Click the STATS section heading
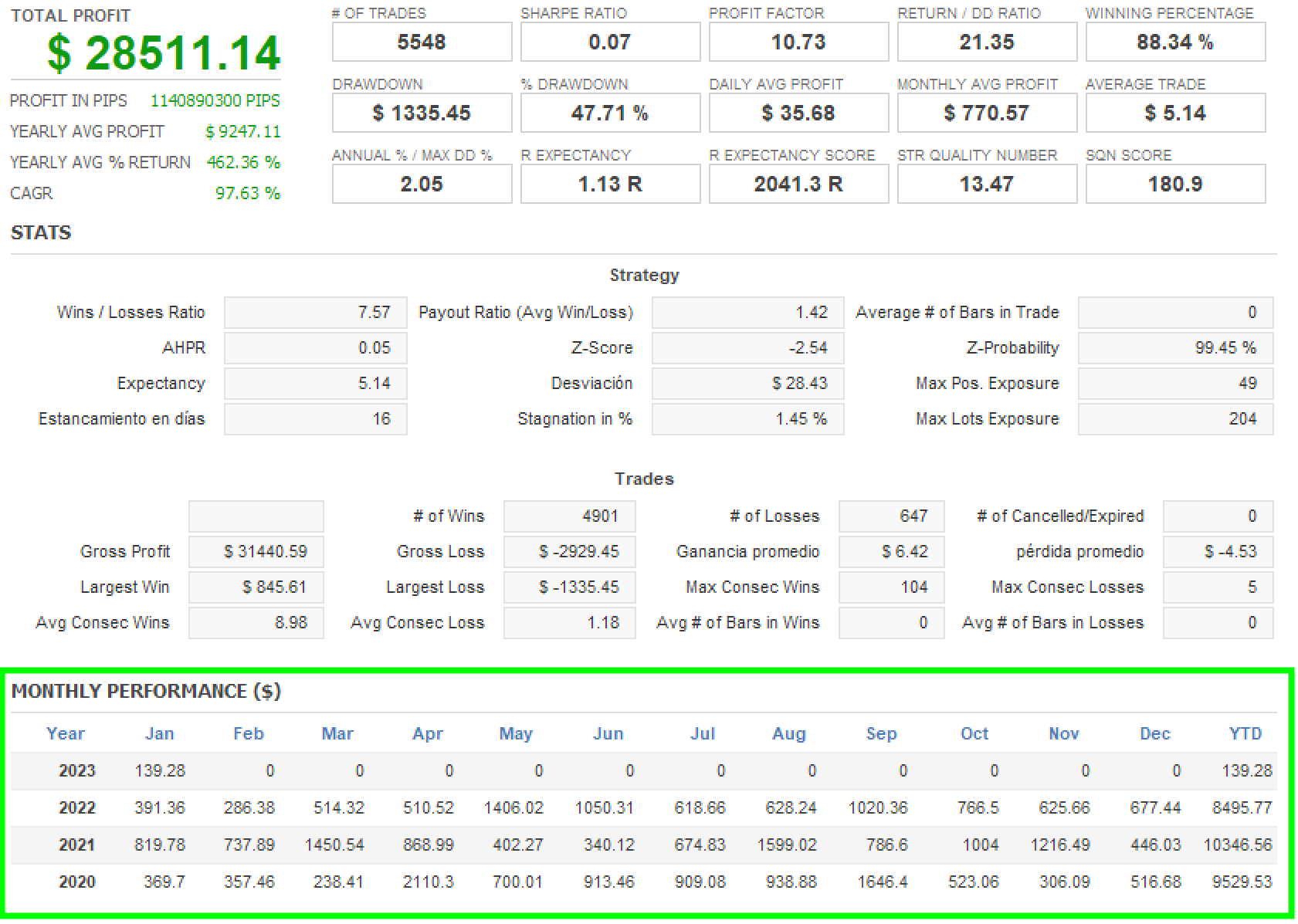This screenshot has height=924, width=1298. click(41, 232)
